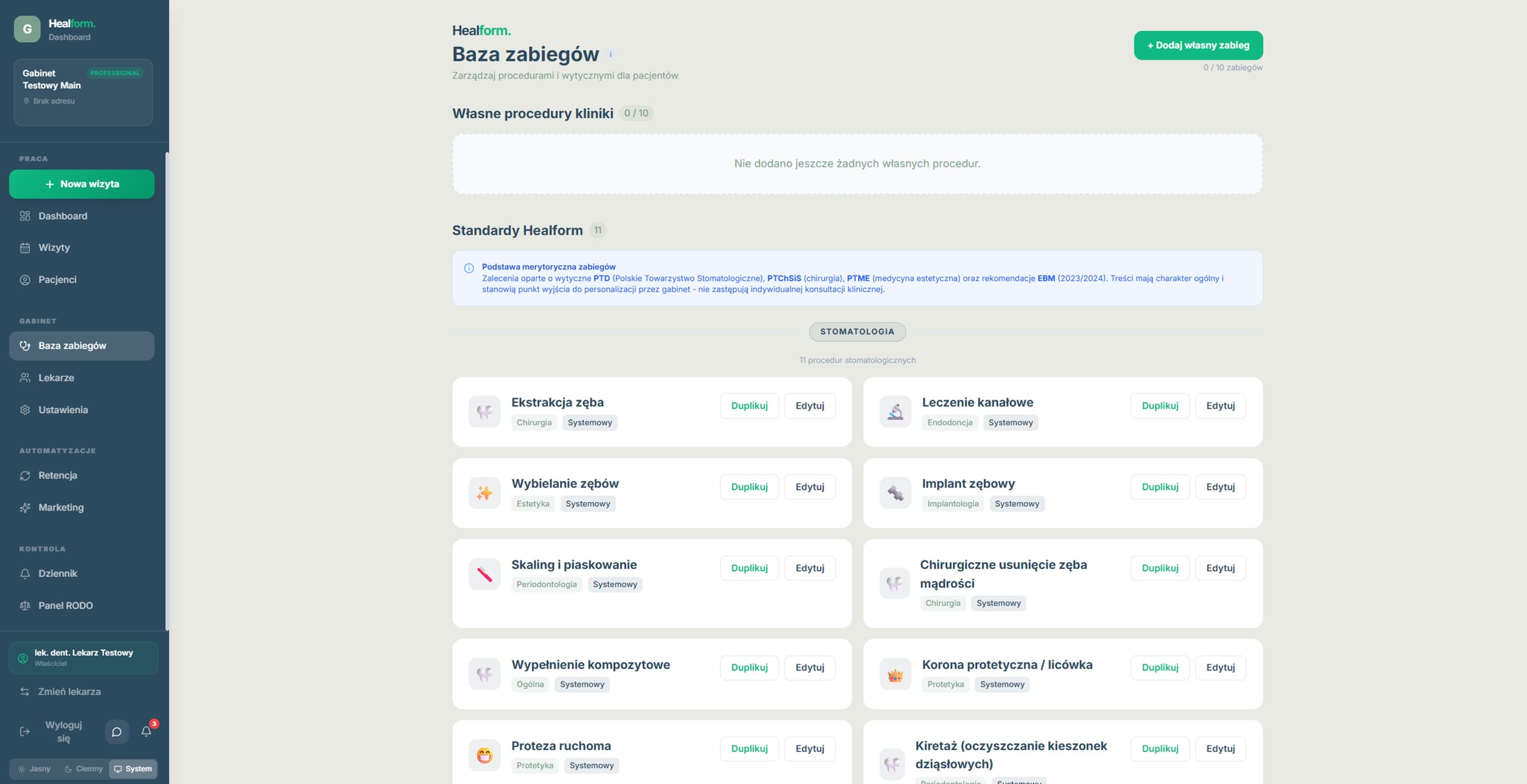Edit Implant zębowy procedure

1221,487
